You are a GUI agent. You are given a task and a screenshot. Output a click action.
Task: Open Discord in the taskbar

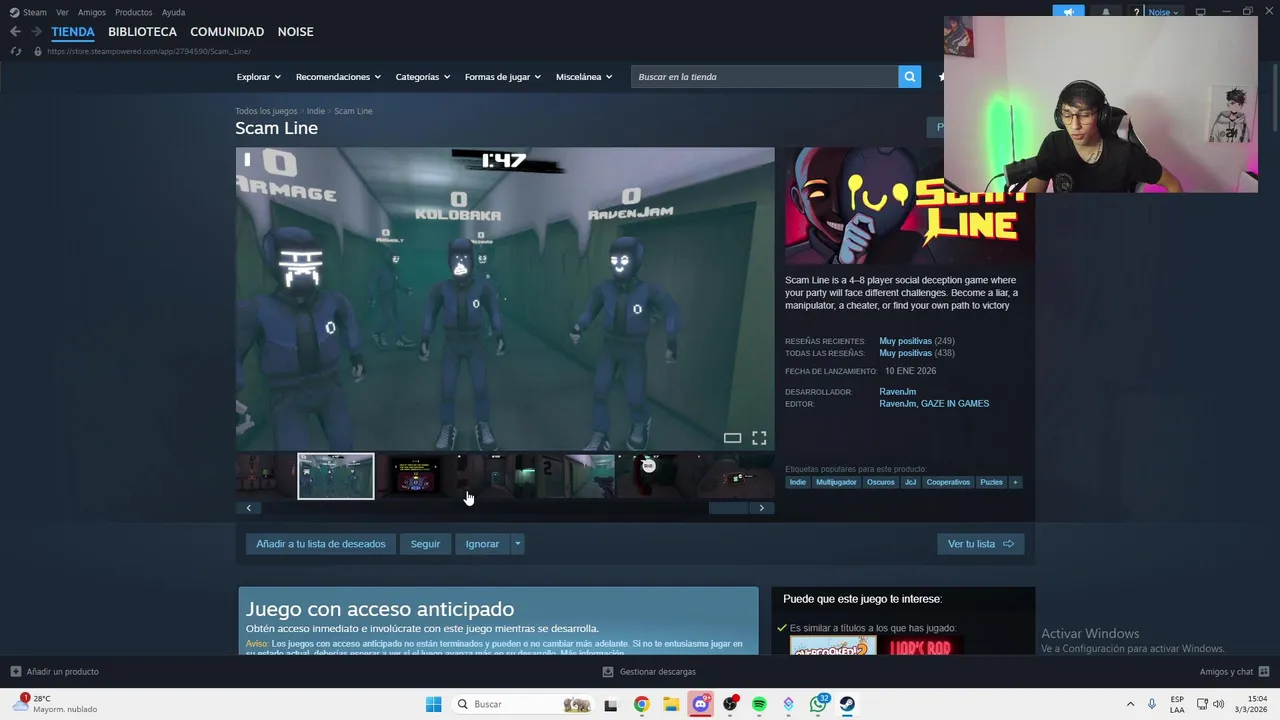tap(700, 704)
